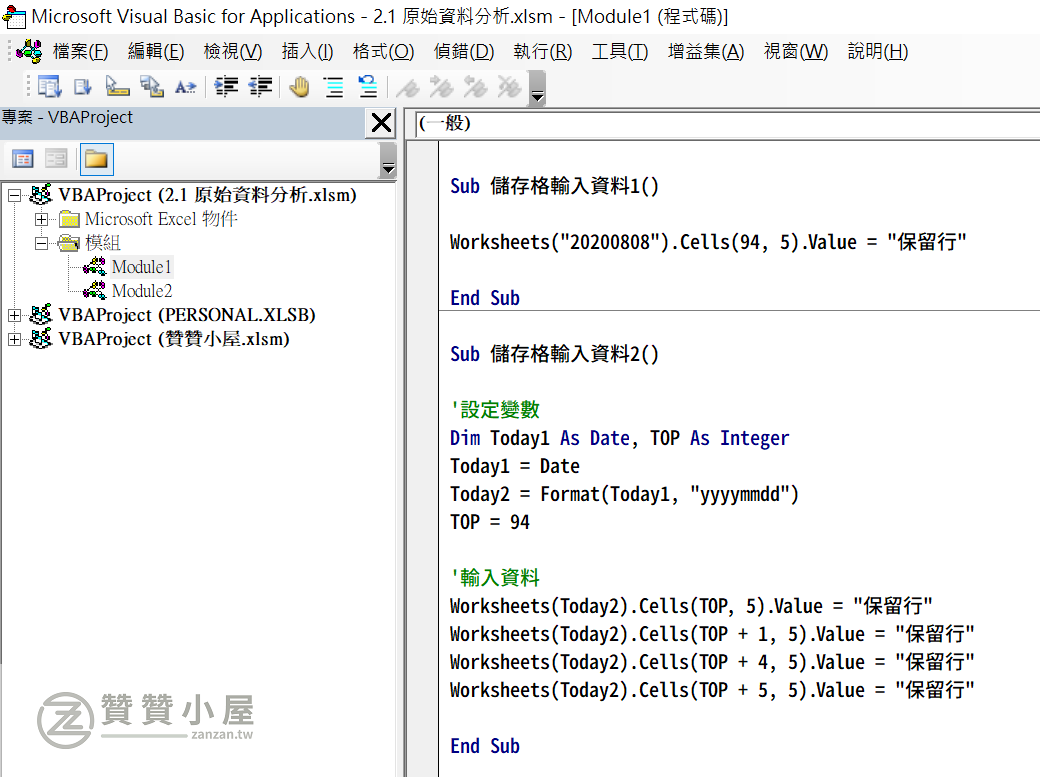Select VBAProject (2.1 原始資料分析.xlsm) tree row
Viewport: 1040px width, 777px height.
pos(207,195)
